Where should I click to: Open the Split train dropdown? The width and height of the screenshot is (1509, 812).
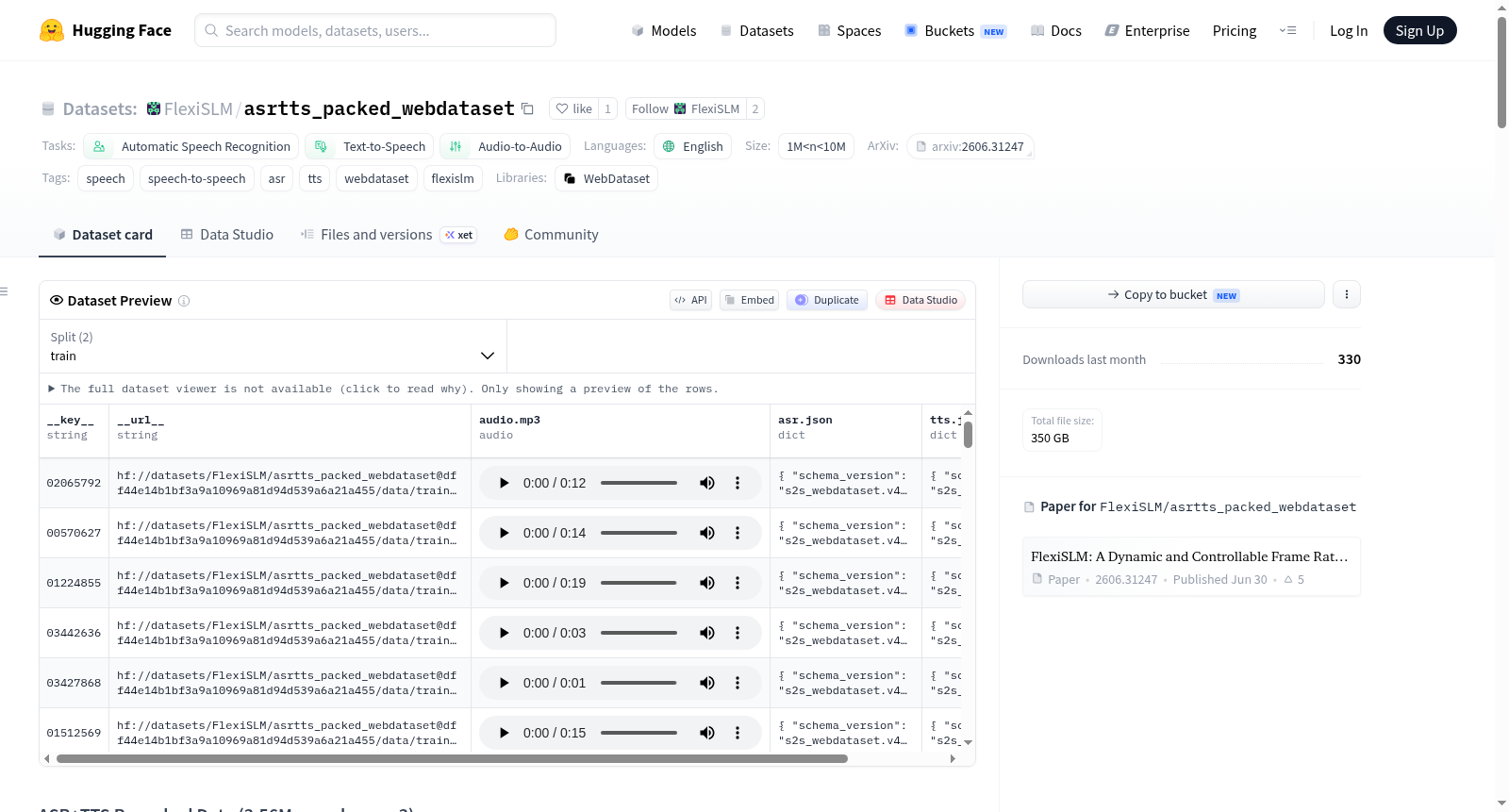(273, 346)
